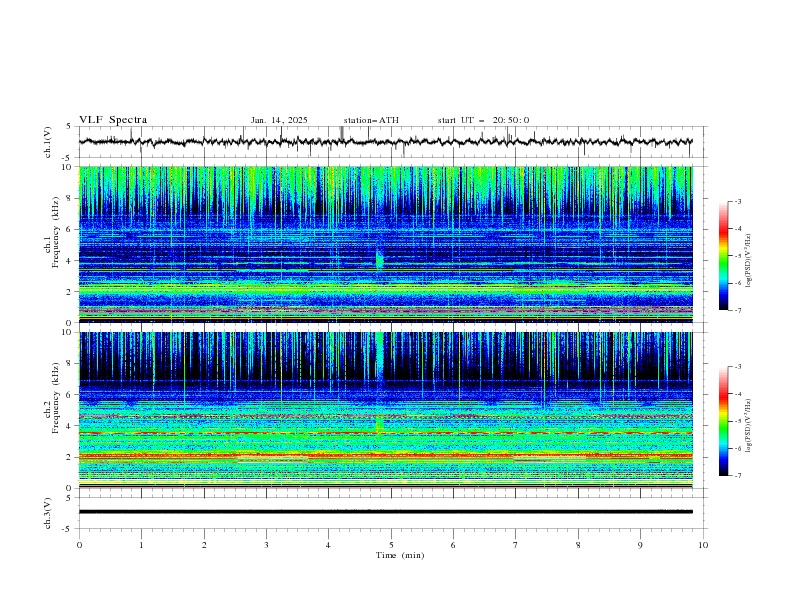Click the ch.3 flat voltage trace

pyautogui.click(x=385, y=512)
